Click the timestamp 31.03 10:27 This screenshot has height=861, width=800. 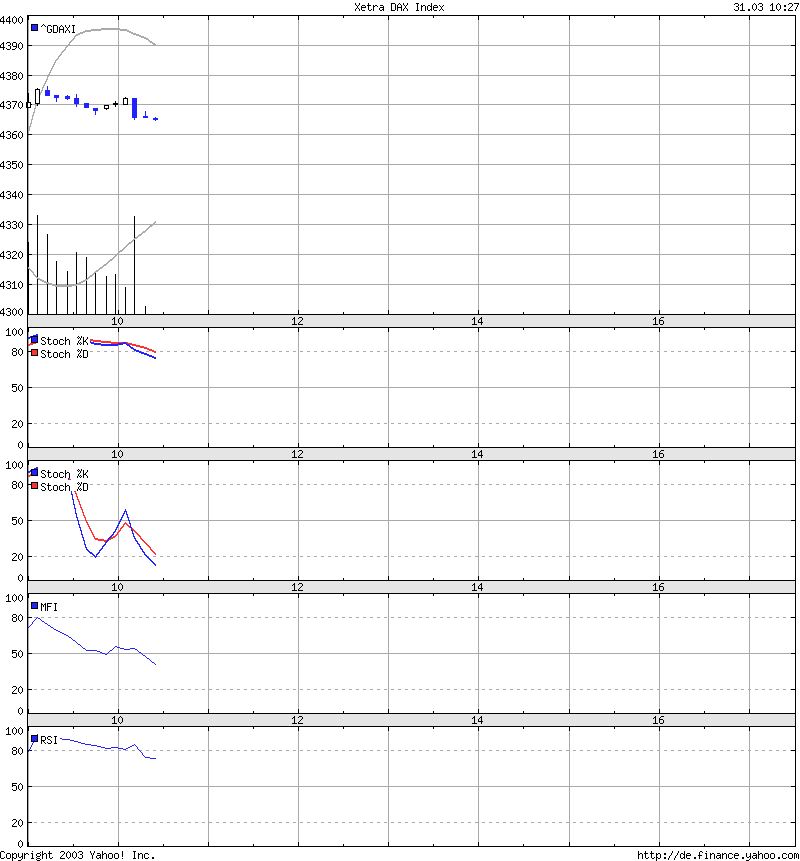click(x=766, y=7)
